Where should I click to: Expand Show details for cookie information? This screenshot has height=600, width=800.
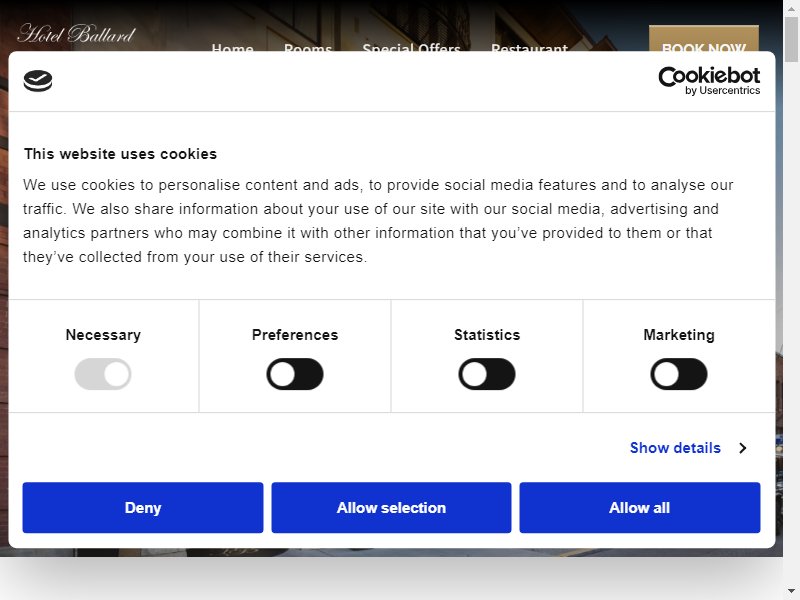point(675,448)
